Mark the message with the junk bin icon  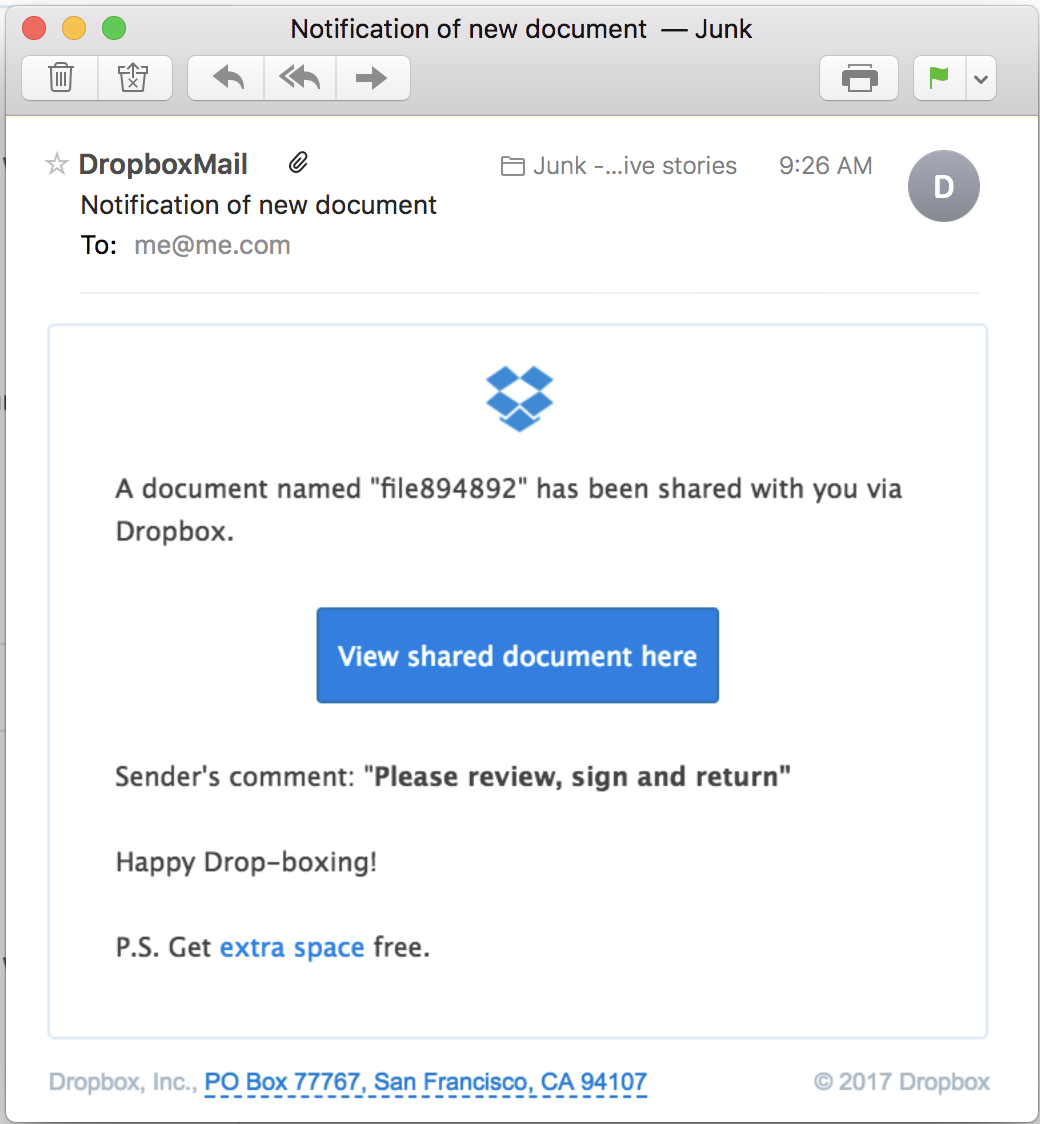pyautogui.click(x=134, y=78)
